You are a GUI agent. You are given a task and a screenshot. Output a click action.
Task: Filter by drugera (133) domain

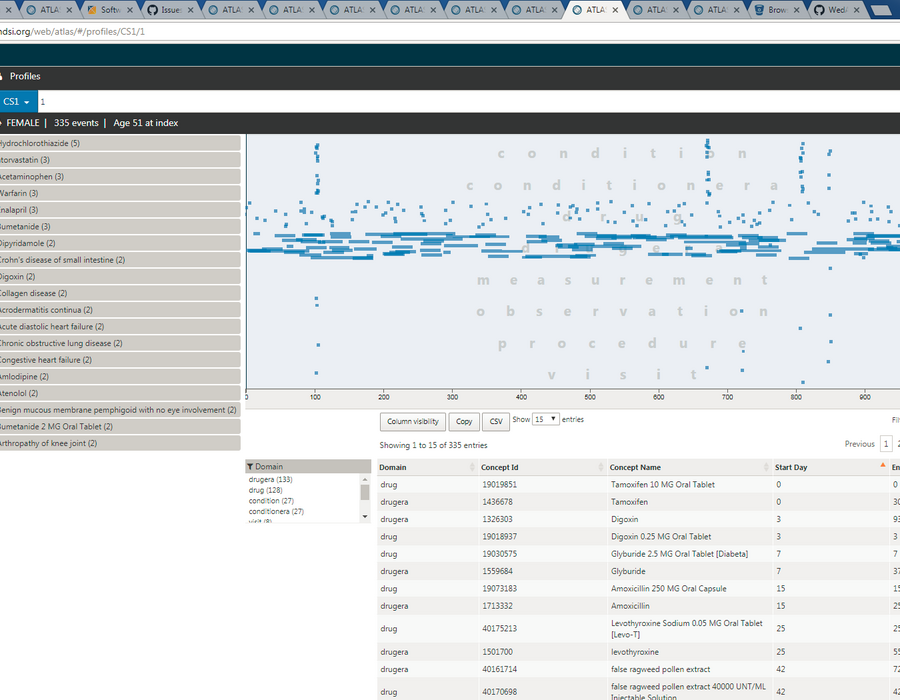click(x=270, y=480)
